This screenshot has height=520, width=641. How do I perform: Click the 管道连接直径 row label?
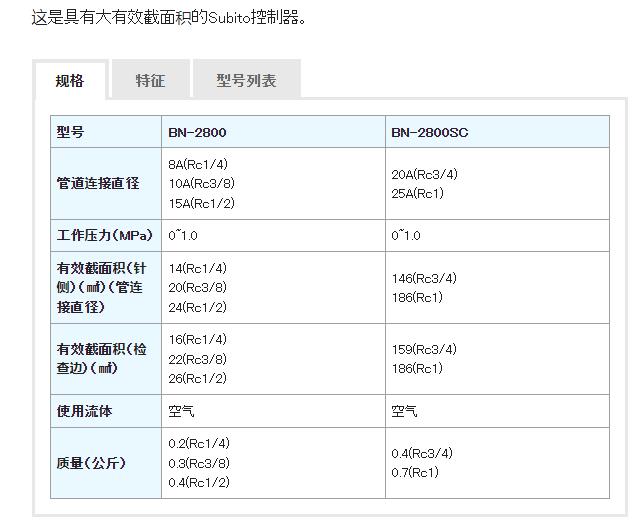click(98, 184)
